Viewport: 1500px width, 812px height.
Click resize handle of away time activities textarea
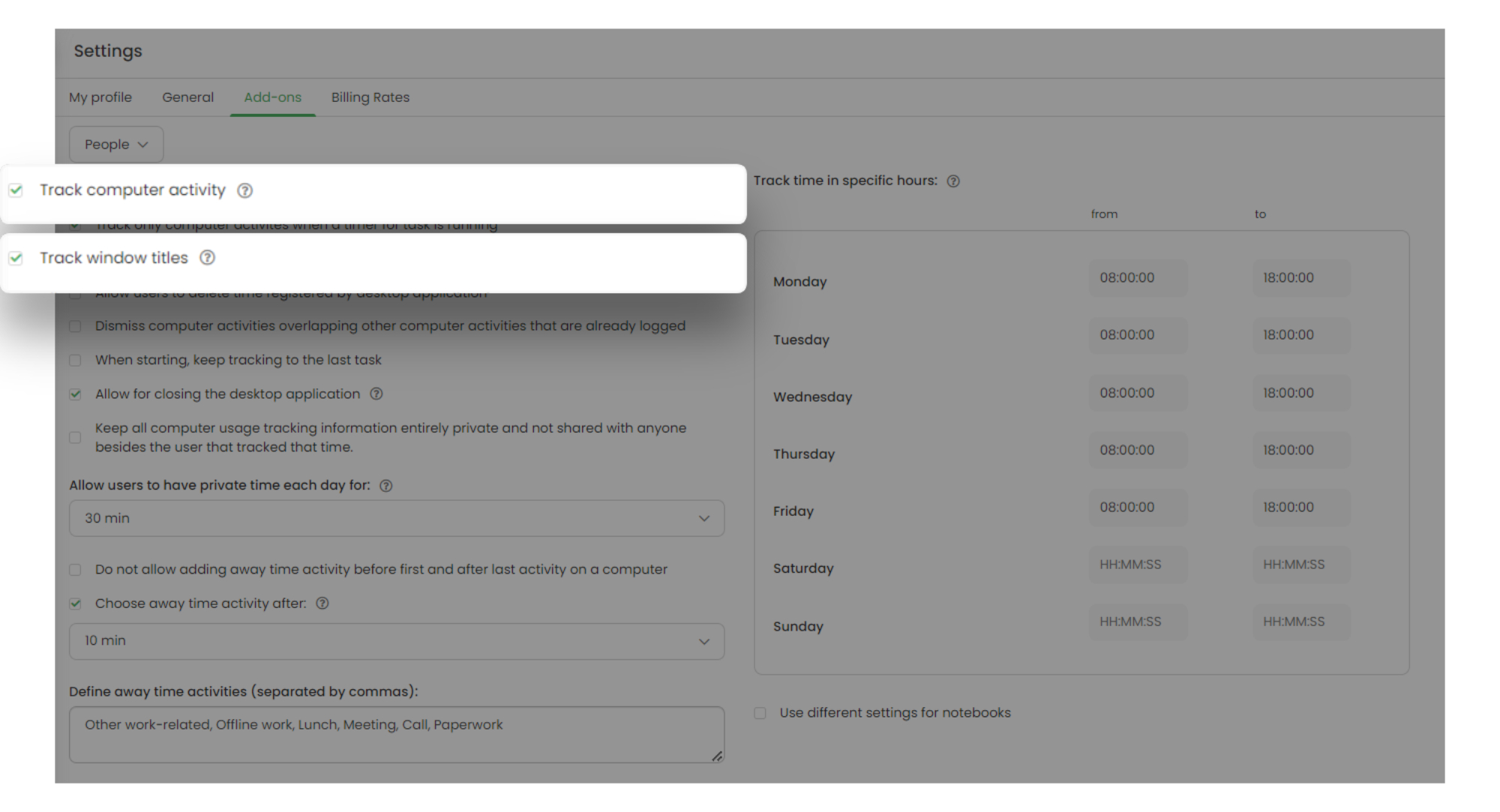coord(717,756)
